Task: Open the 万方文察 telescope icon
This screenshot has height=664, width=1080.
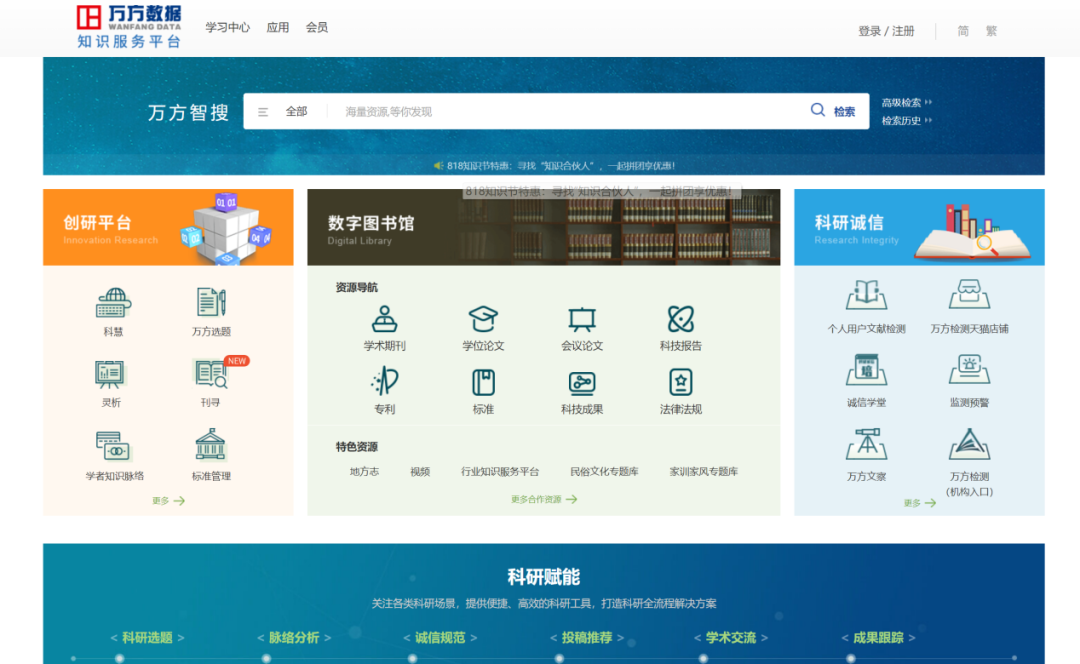Action: tap(866, 444)
